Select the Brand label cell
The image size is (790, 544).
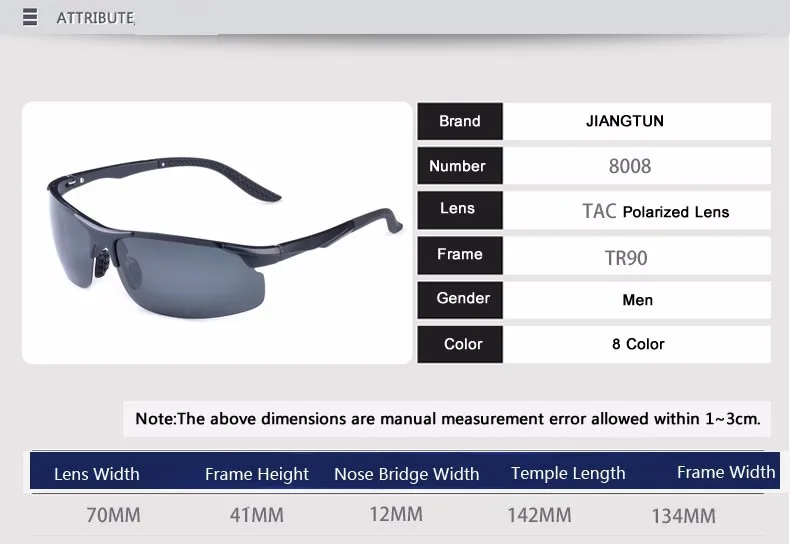459,121
